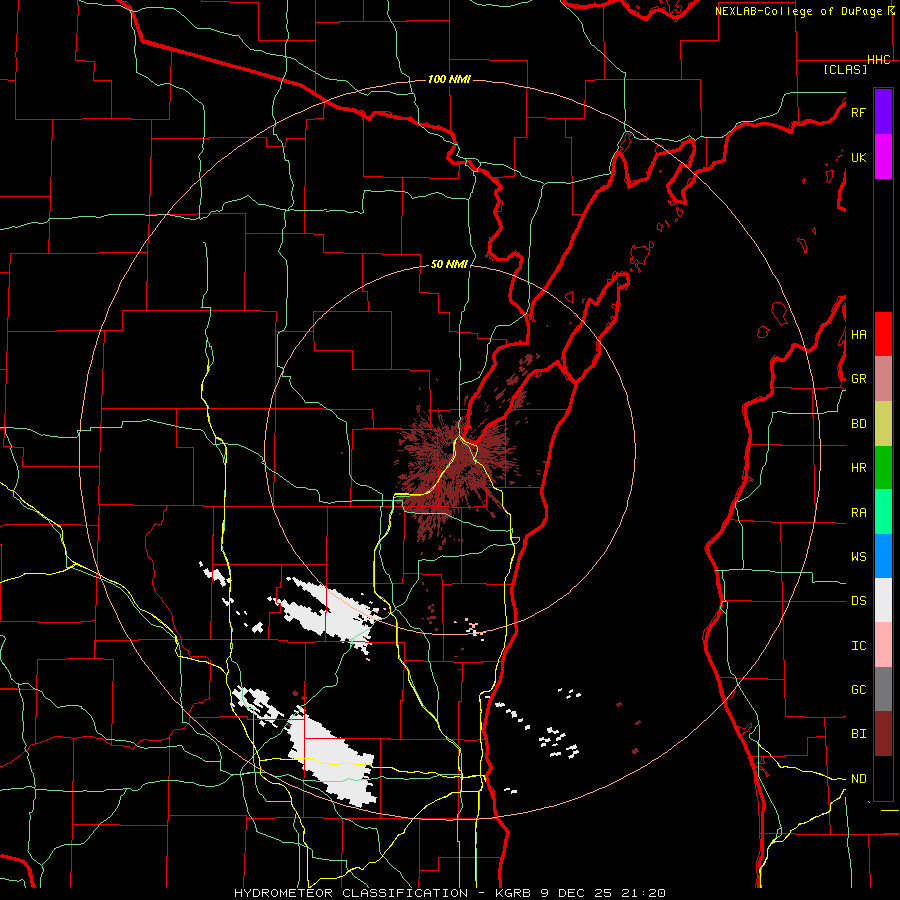The image size is (900, 900).
Task: Click the red HA legend color swatch
Action: point(883,334)
